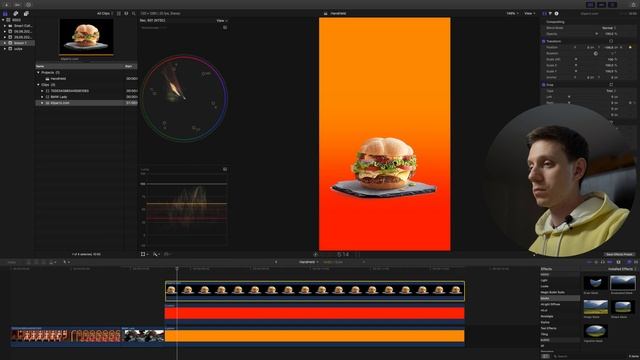
Task: Open the Titles and Generators sidebar
Action: coord(26,13)
